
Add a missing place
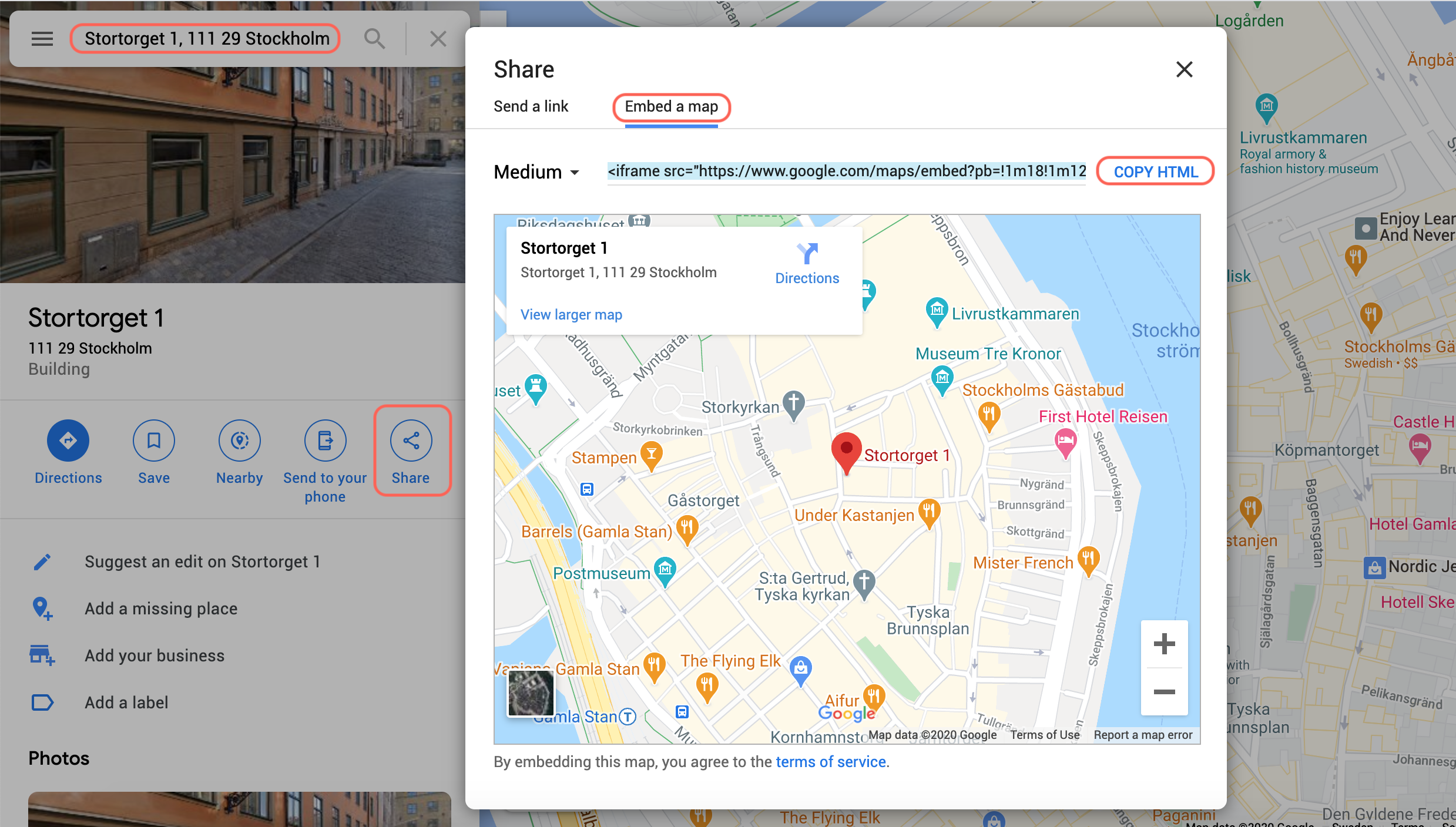coord(160,609)
